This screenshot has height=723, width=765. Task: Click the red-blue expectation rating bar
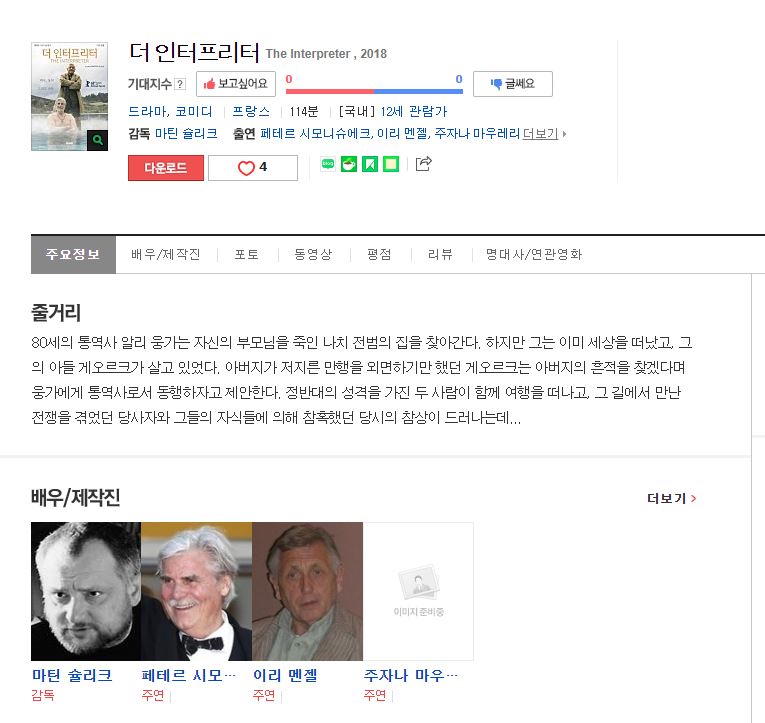374,91
